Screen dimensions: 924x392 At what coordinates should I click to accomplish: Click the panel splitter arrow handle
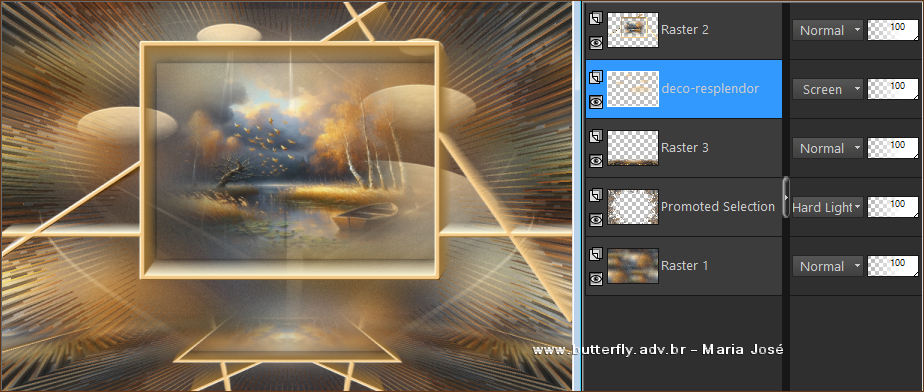pos(786,197)
